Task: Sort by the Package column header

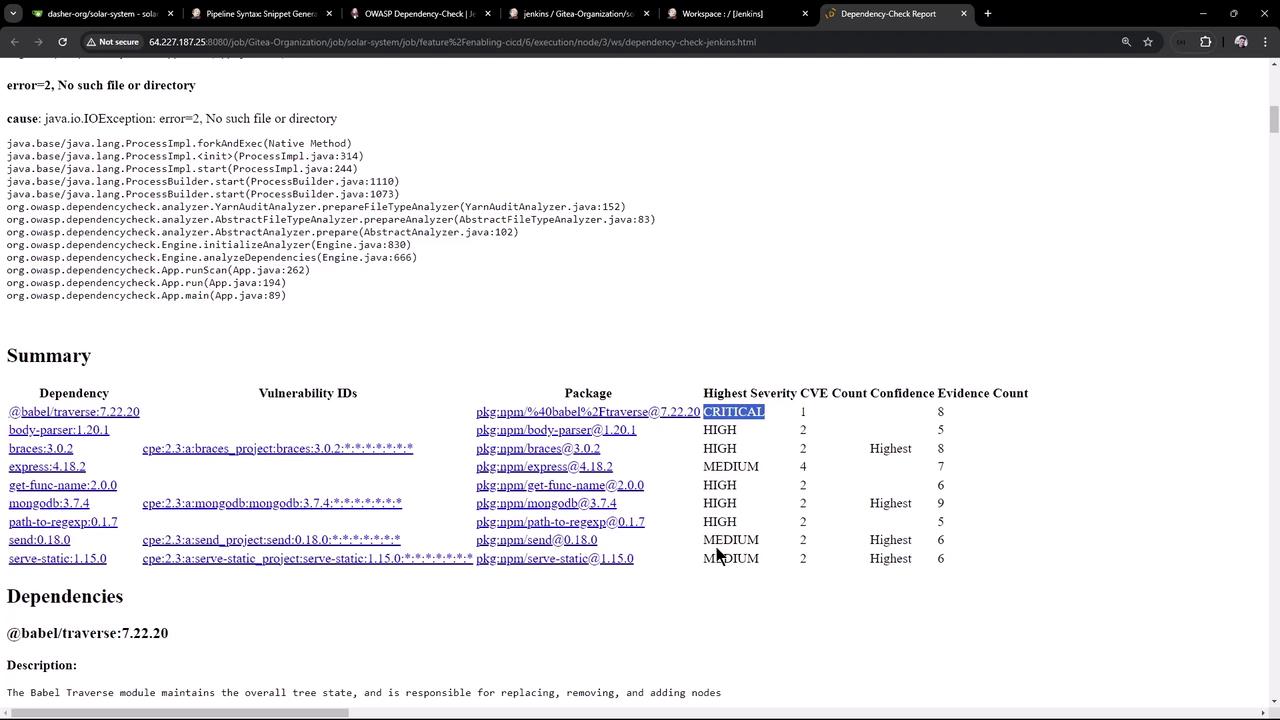Action: click(588, 393)
